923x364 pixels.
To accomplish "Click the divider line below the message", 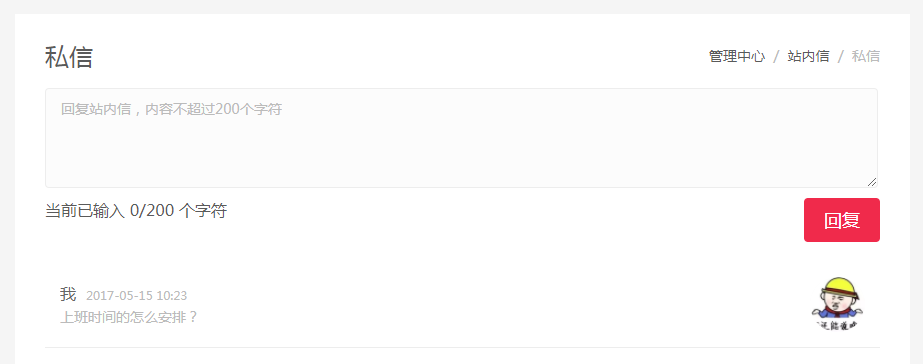I will (x=462, y=348).
